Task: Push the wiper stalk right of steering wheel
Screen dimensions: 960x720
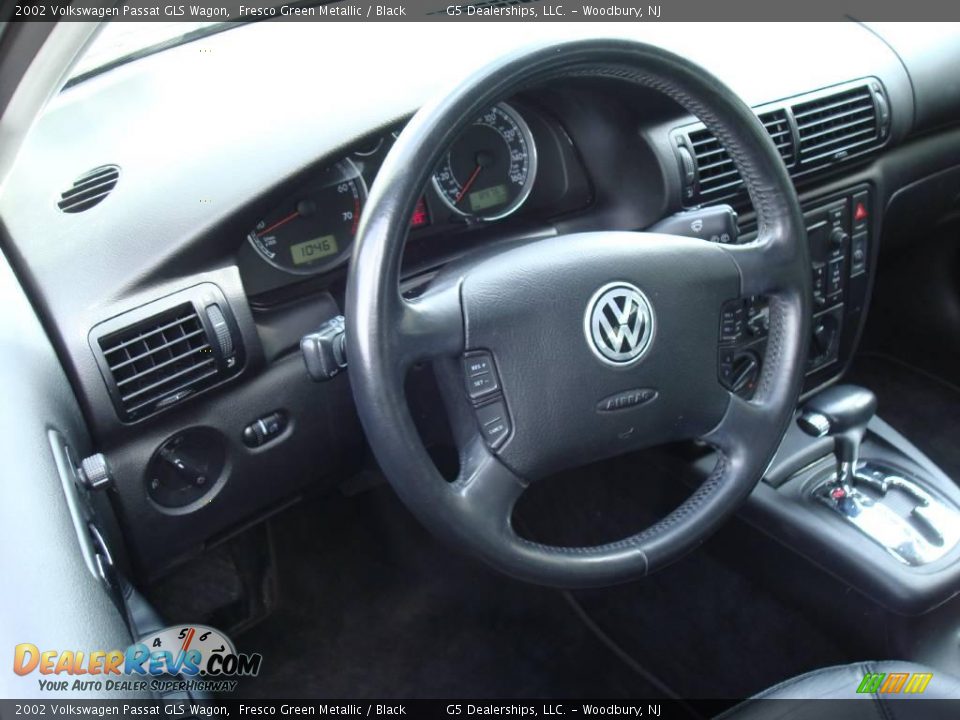Action: pos(696,223)
